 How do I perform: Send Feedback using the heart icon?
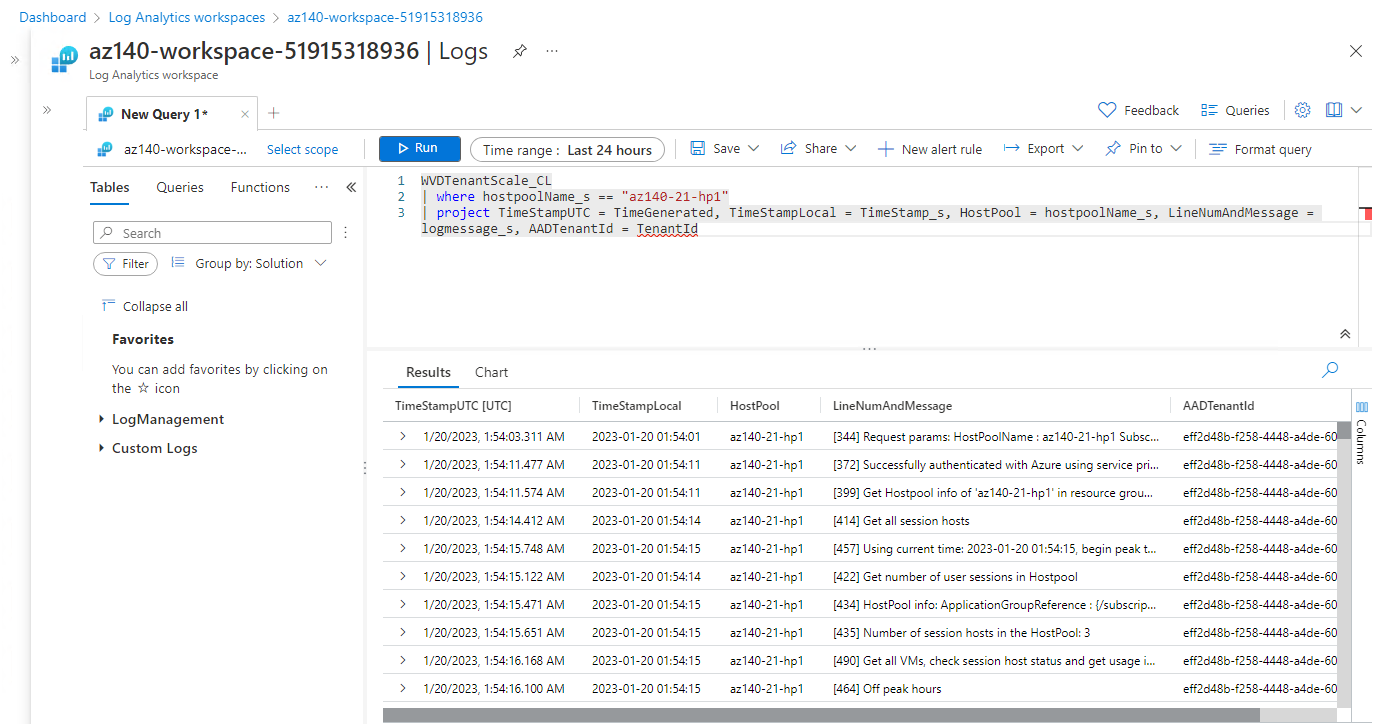(x=1138, y=110)
